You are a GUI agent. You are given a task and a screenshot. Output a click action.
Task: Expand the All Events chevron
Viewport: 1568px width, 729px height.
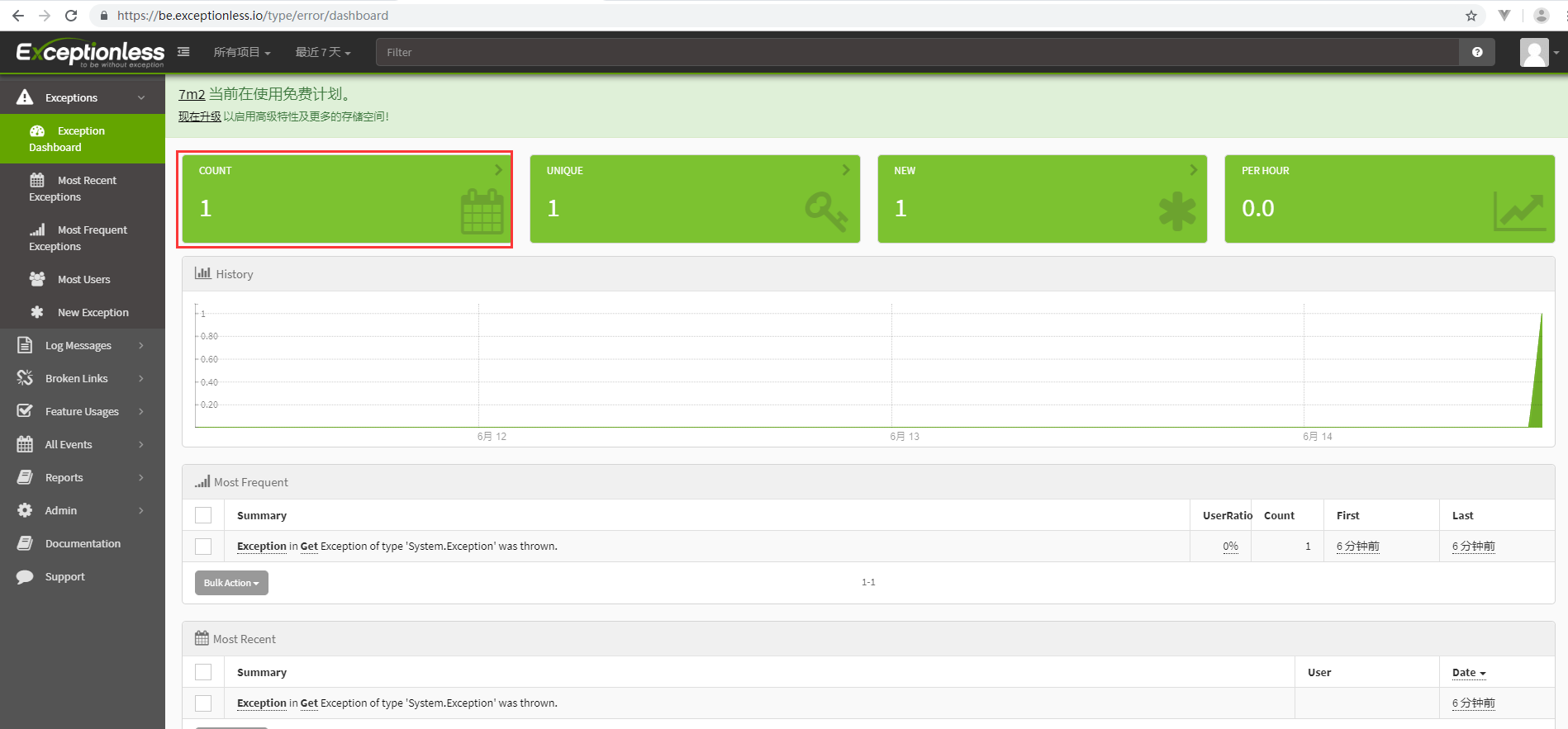tap(141, 444)
